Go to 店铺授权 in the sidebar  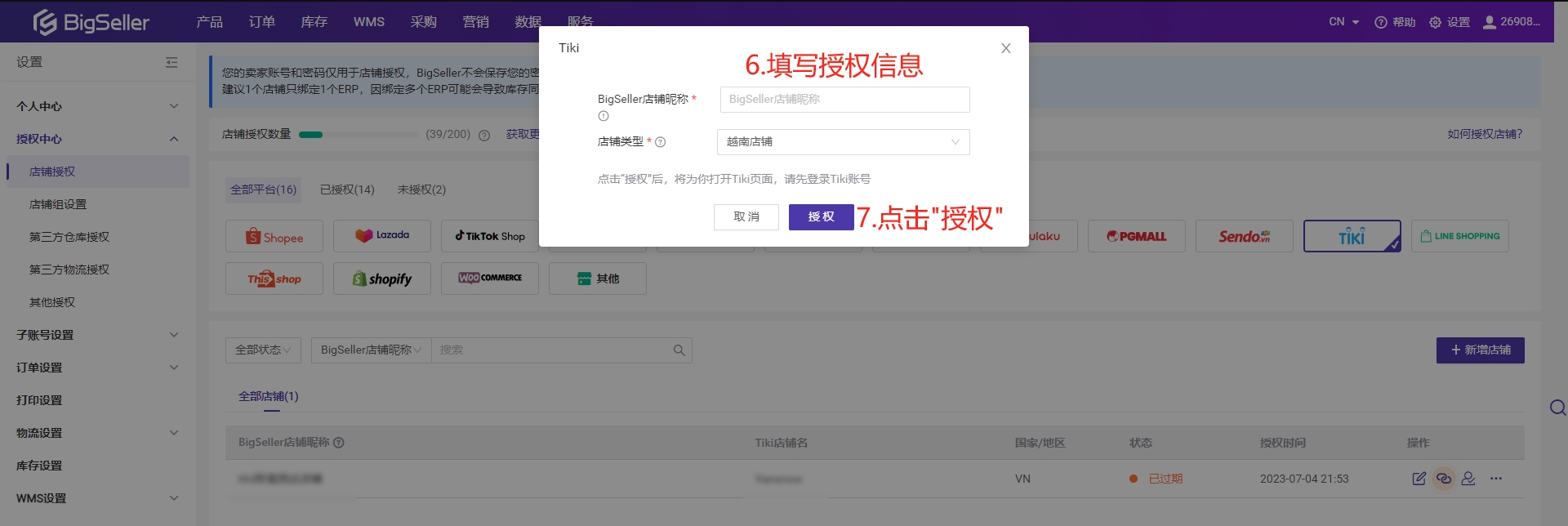point(98,172)
